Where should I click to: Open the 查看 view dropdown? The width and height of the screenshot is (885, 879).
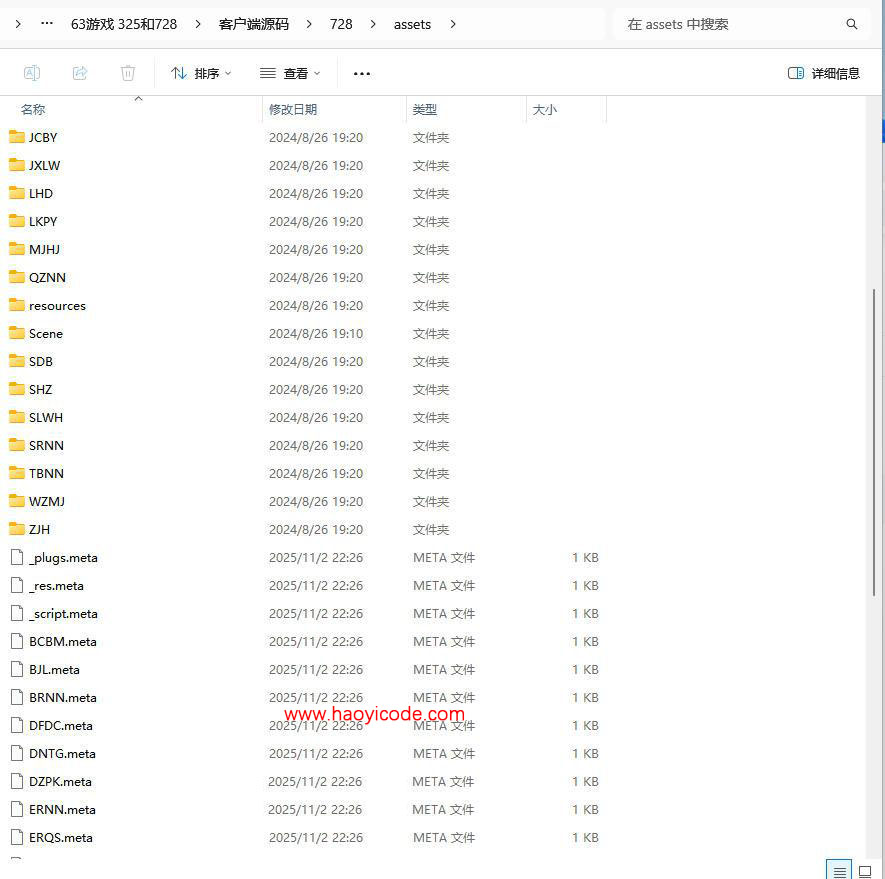(290, 72)
